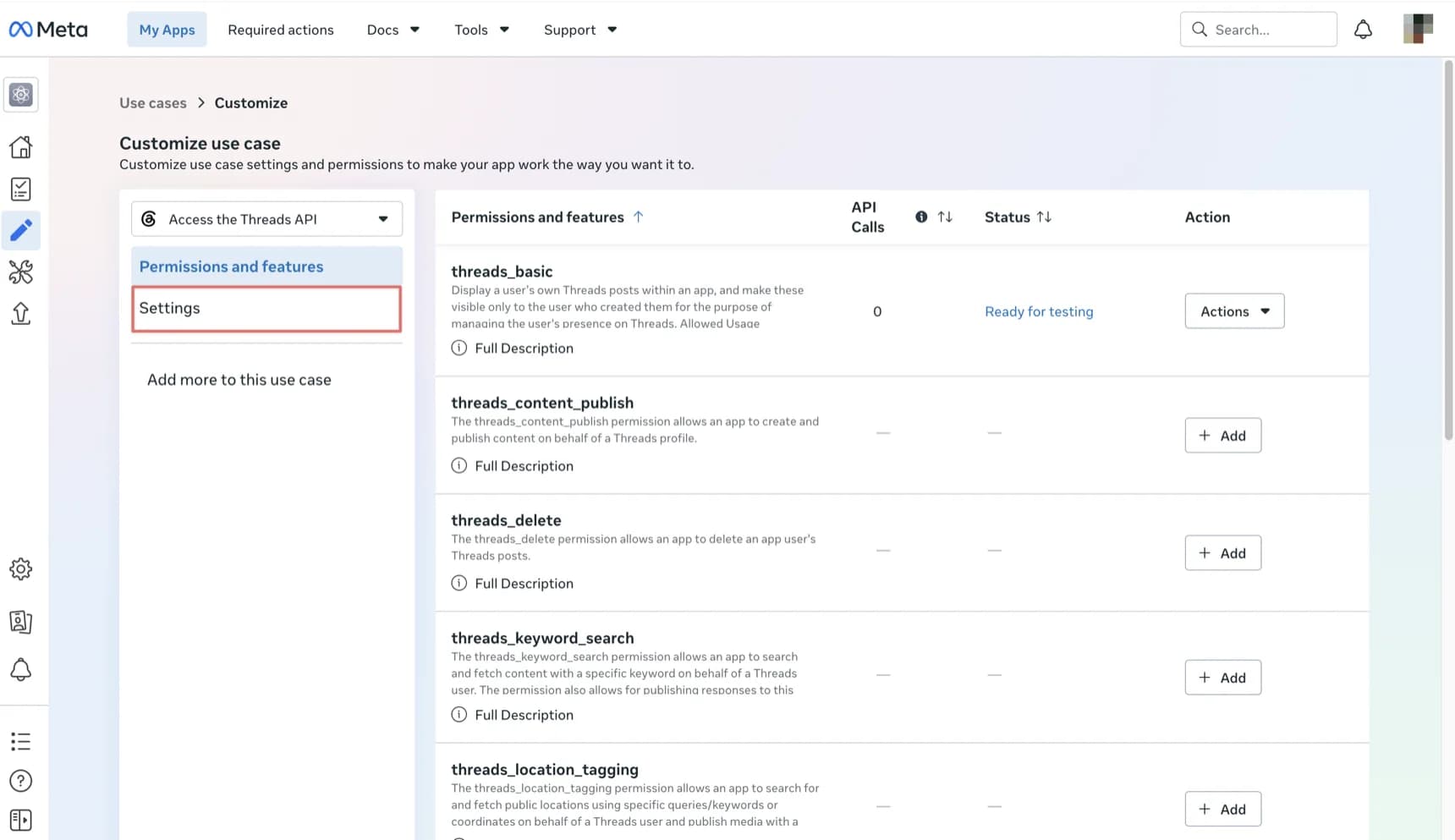This screenshot has width=1455, height=840.
Task: Open the profile avatar menu
Action: point(1418,29)
